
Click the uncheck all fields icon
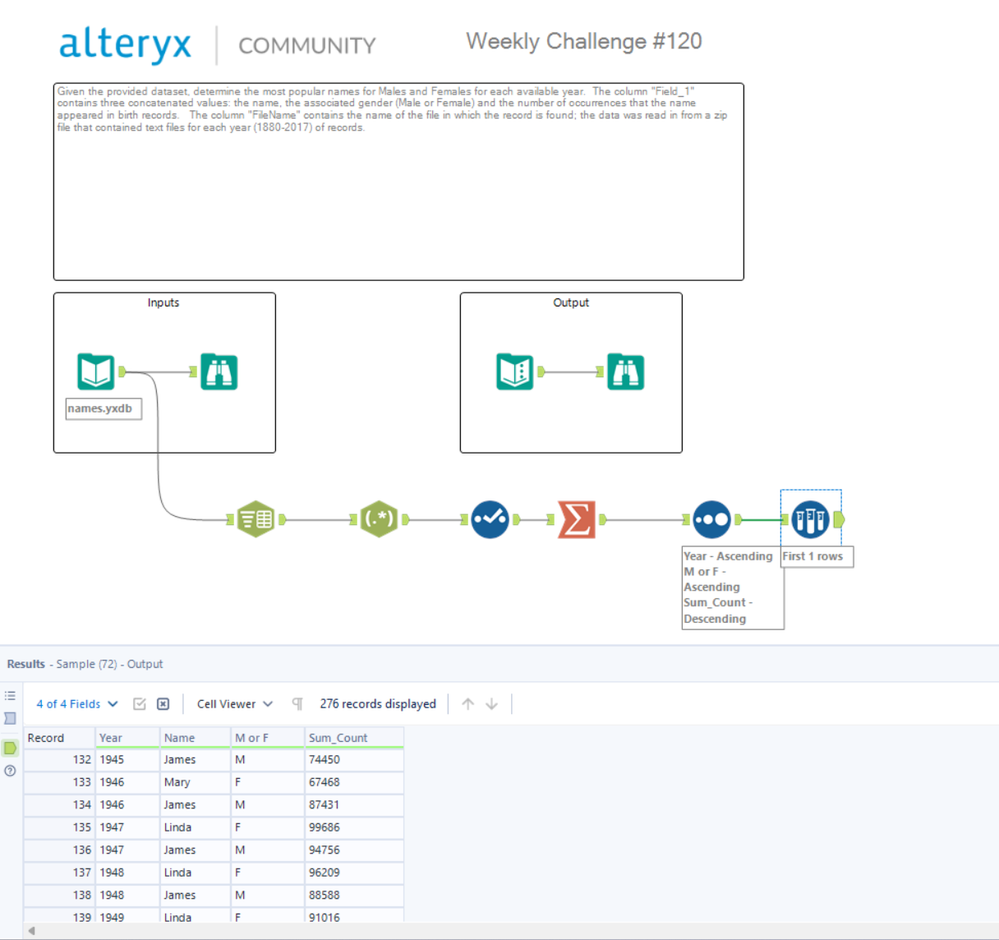pos(163,704)
